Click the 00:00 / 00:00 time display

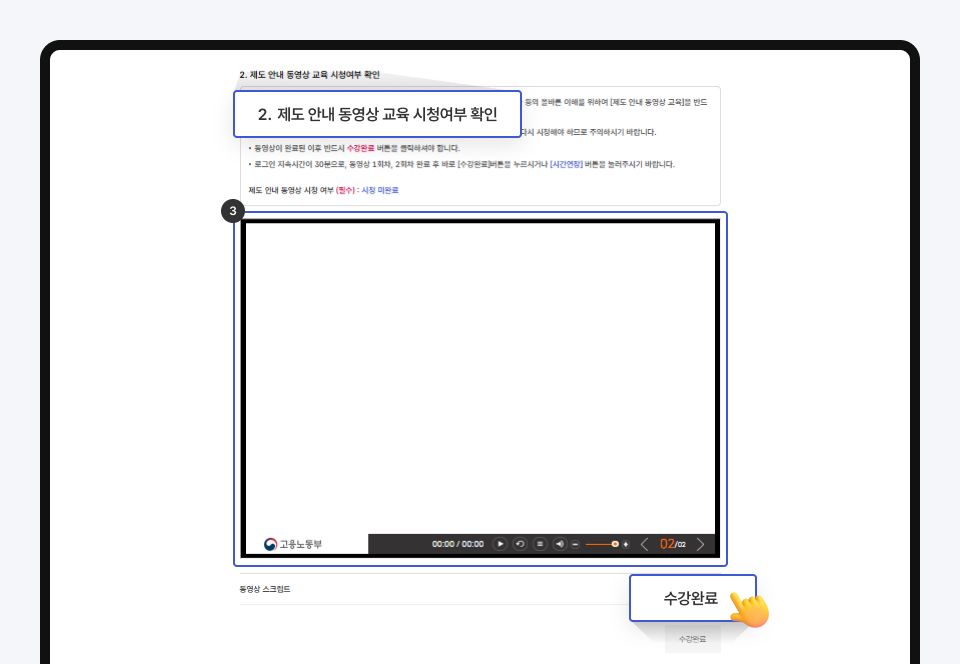click(x=458, y=544)
